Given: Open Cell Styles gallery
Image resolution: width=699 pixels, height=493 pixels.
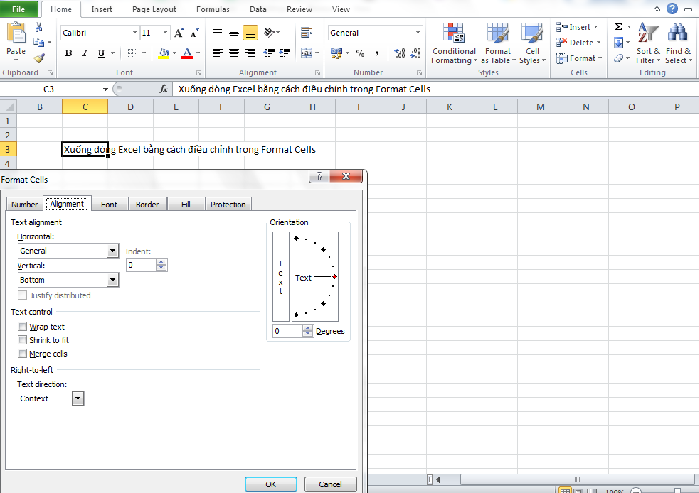Looking at the screenshot, I should tap(532, 43).
